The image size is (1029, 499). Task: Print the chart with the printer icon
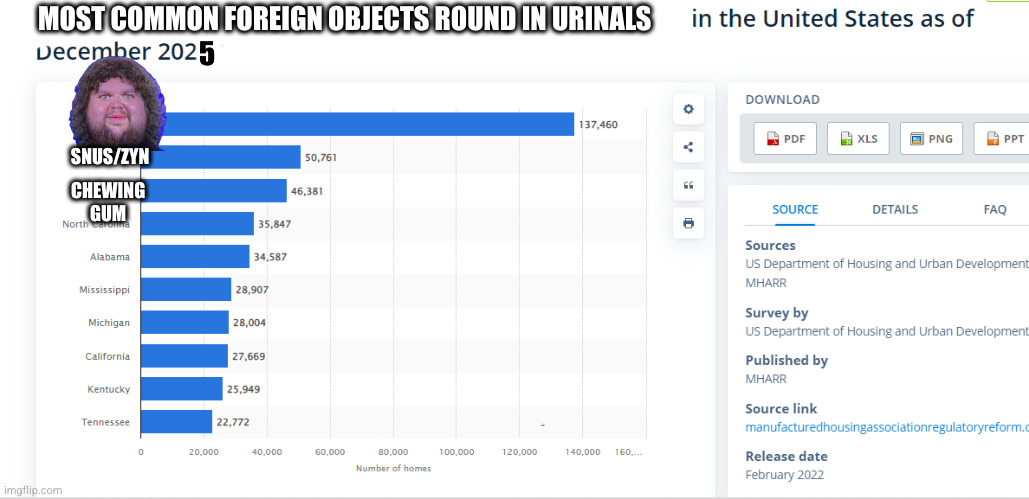click(x=688, y=223)
